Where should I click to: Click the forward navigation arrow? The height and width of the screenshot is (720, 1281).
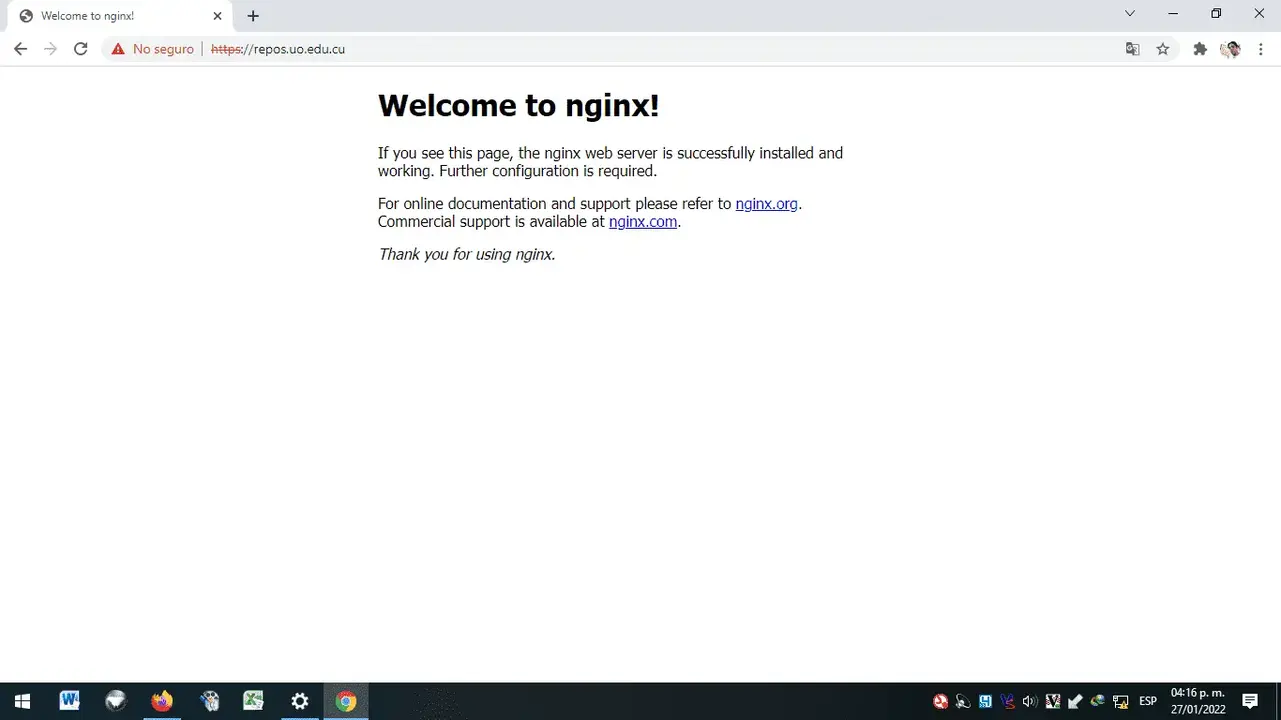[x=50, y=49]
